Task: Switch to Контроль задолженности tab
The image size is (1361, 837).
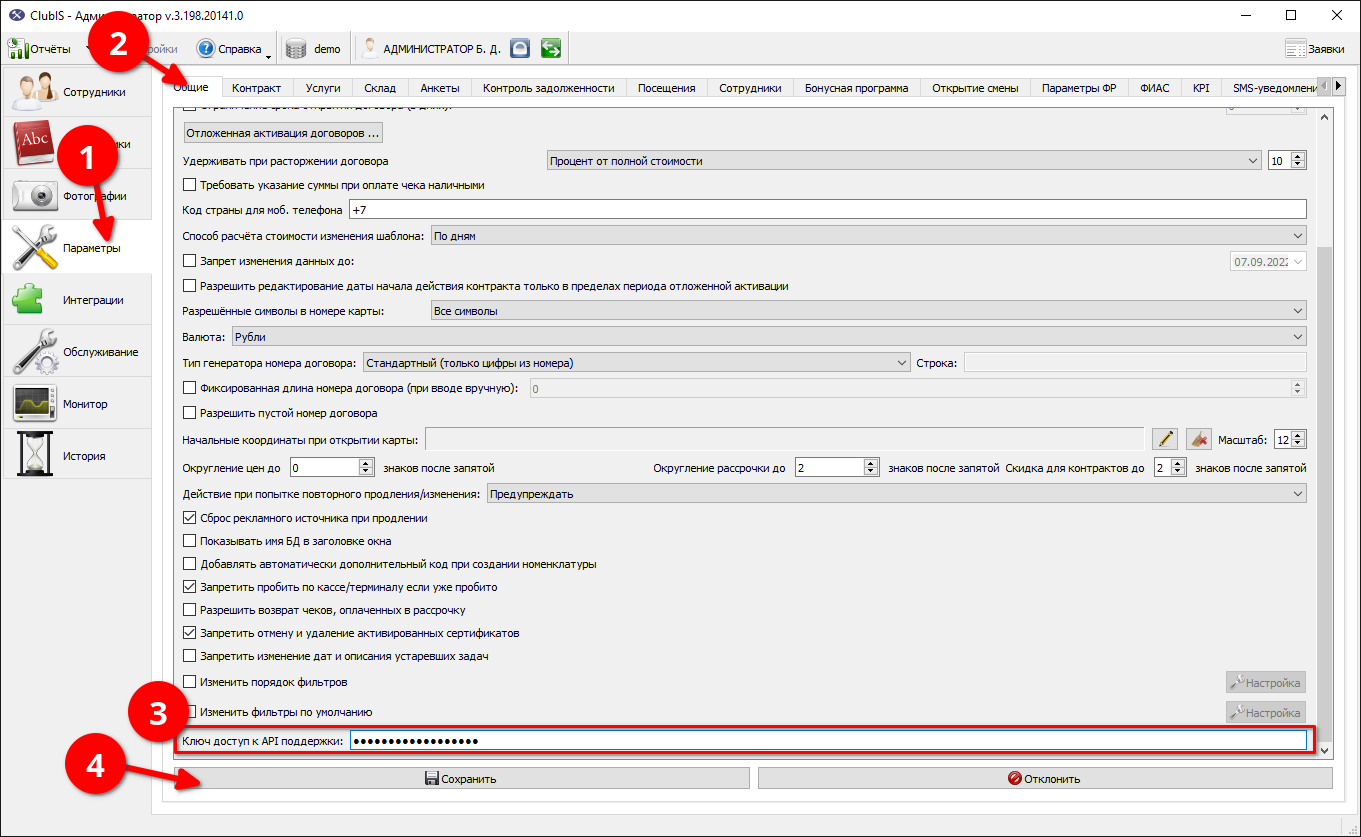Action: (x=548, y=88)
